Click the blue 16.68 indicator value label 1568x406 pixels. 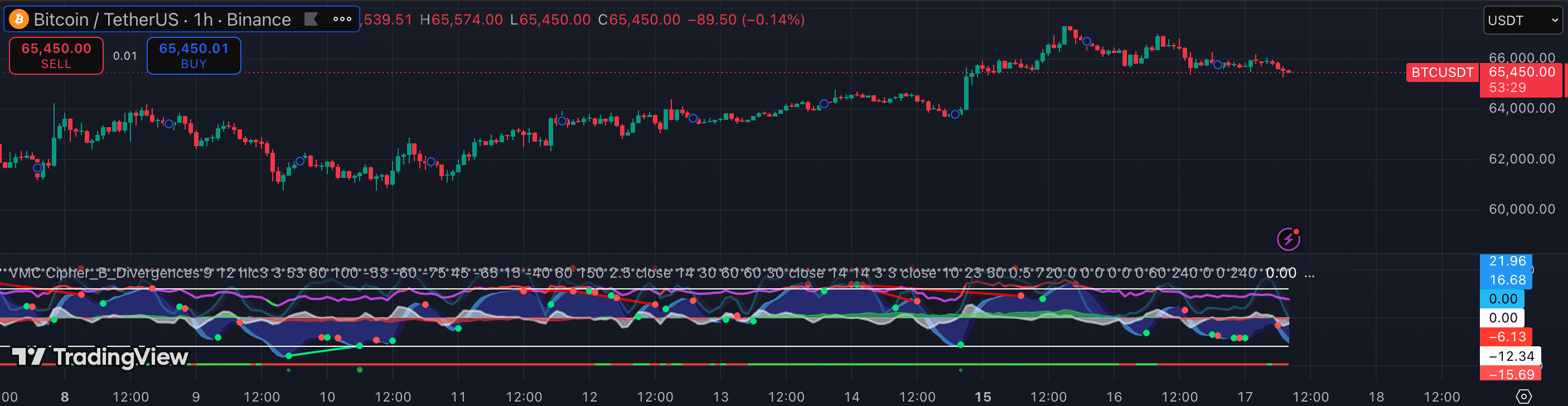tap(1506, 280)
